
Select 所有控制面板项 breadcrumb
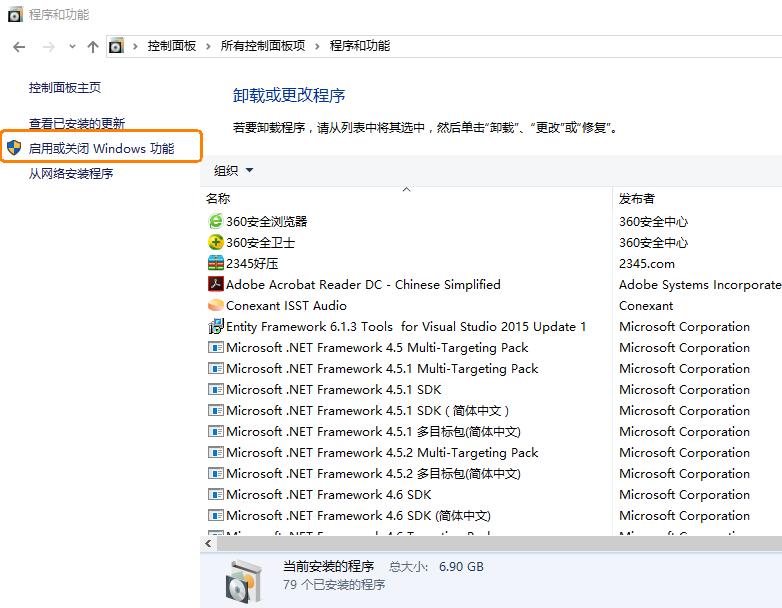click(x=263, y=46)
